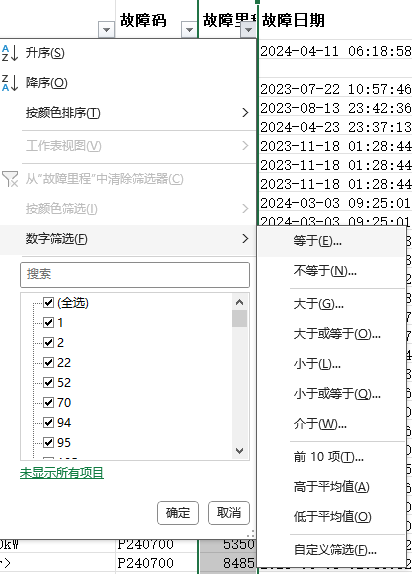Click cell 2023-08-13 23:42:36

coord(336,108)
